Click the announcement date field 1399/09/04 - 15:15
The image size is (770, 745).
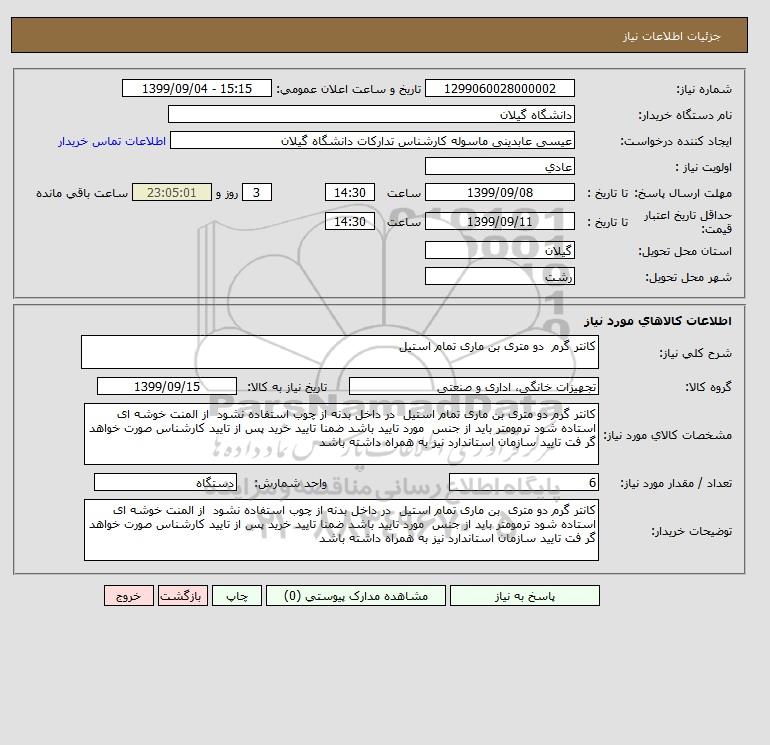197,88
